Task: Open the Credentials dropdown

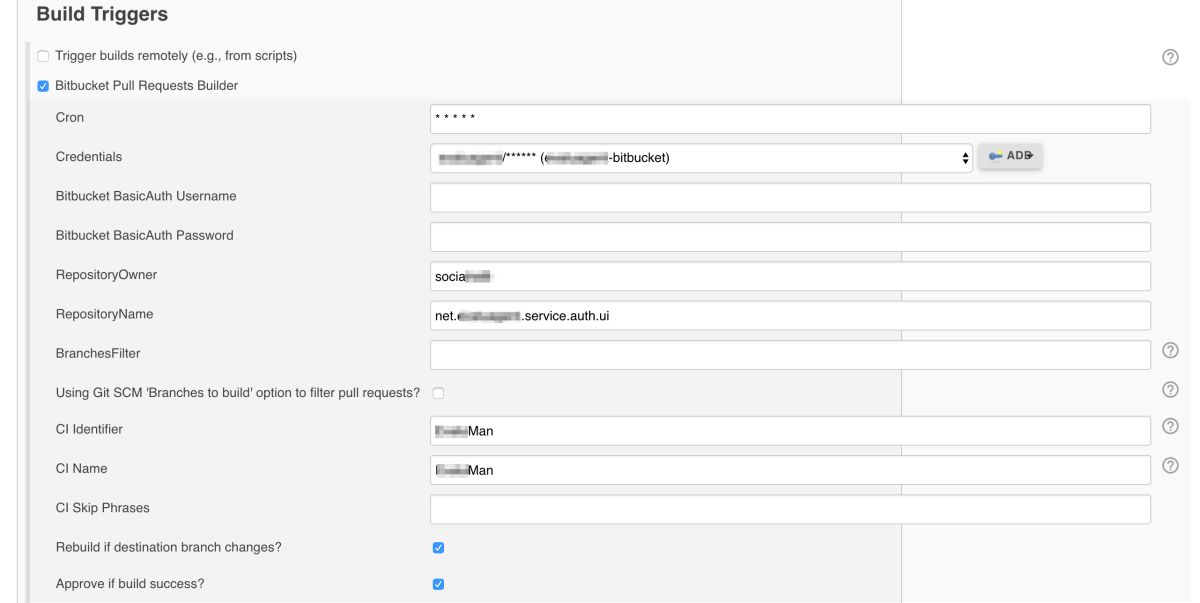Action: (x=701, y=157)
